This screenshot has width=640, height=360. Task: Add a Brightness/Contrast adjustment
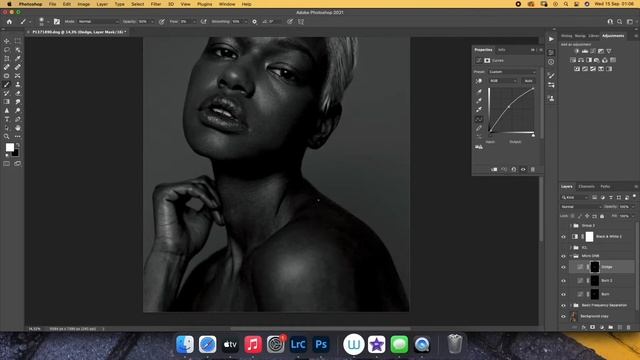[577, 51]
